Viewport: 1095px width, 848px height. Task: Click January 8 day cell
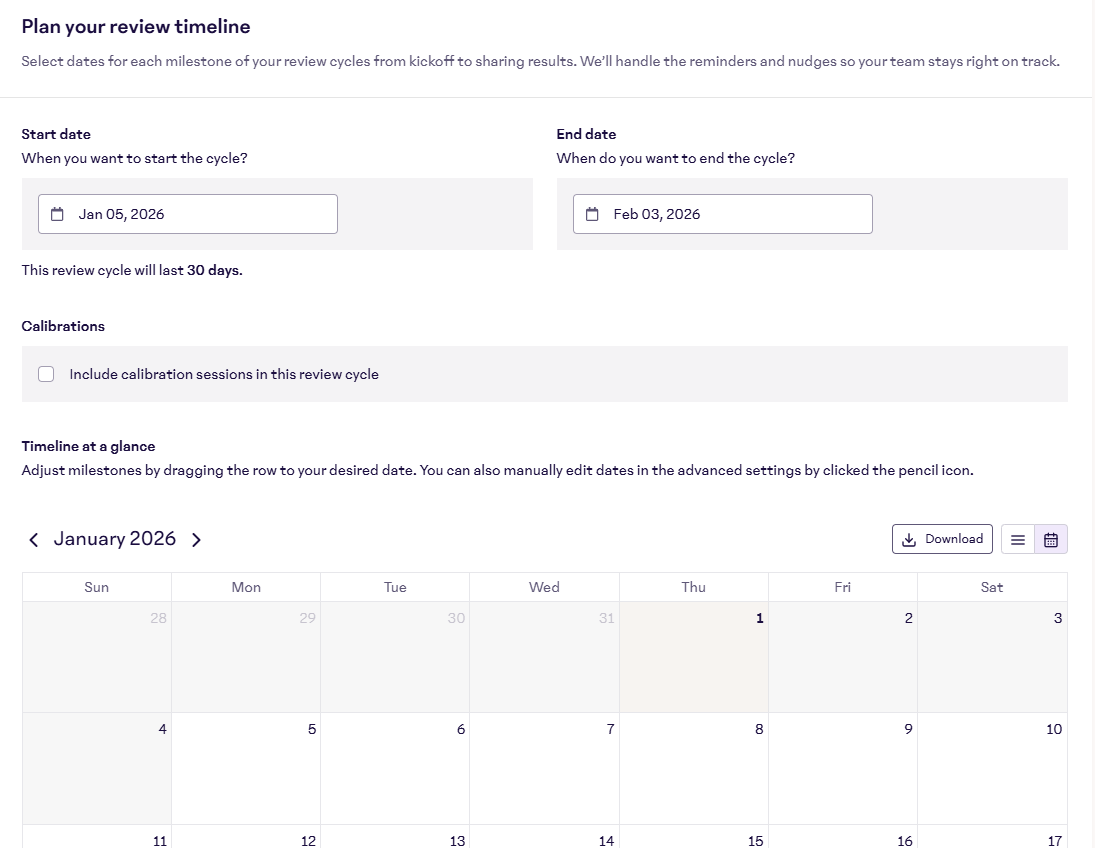(694, 767)
